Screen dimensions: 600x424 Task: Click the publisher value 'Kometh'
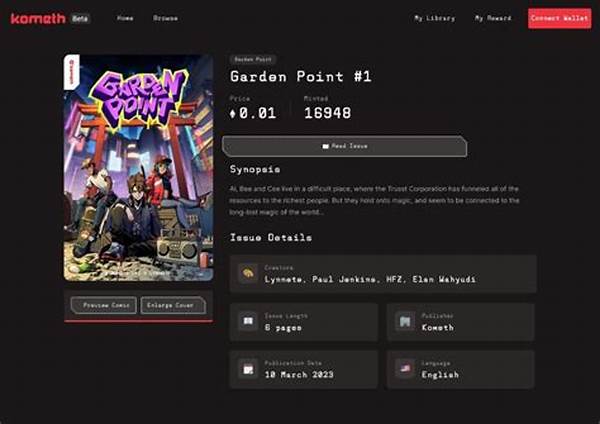pyautogui.click(x=438, y=328)
